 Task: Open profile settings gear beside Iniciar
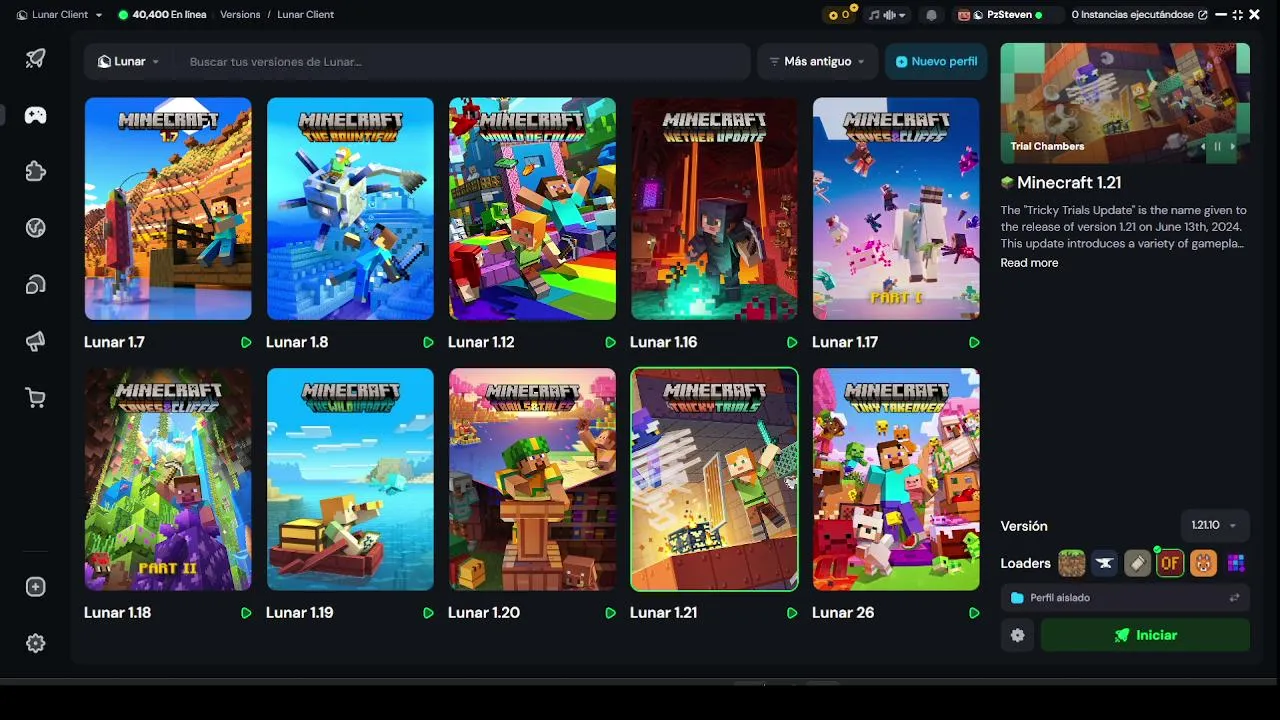(1017, 635)
